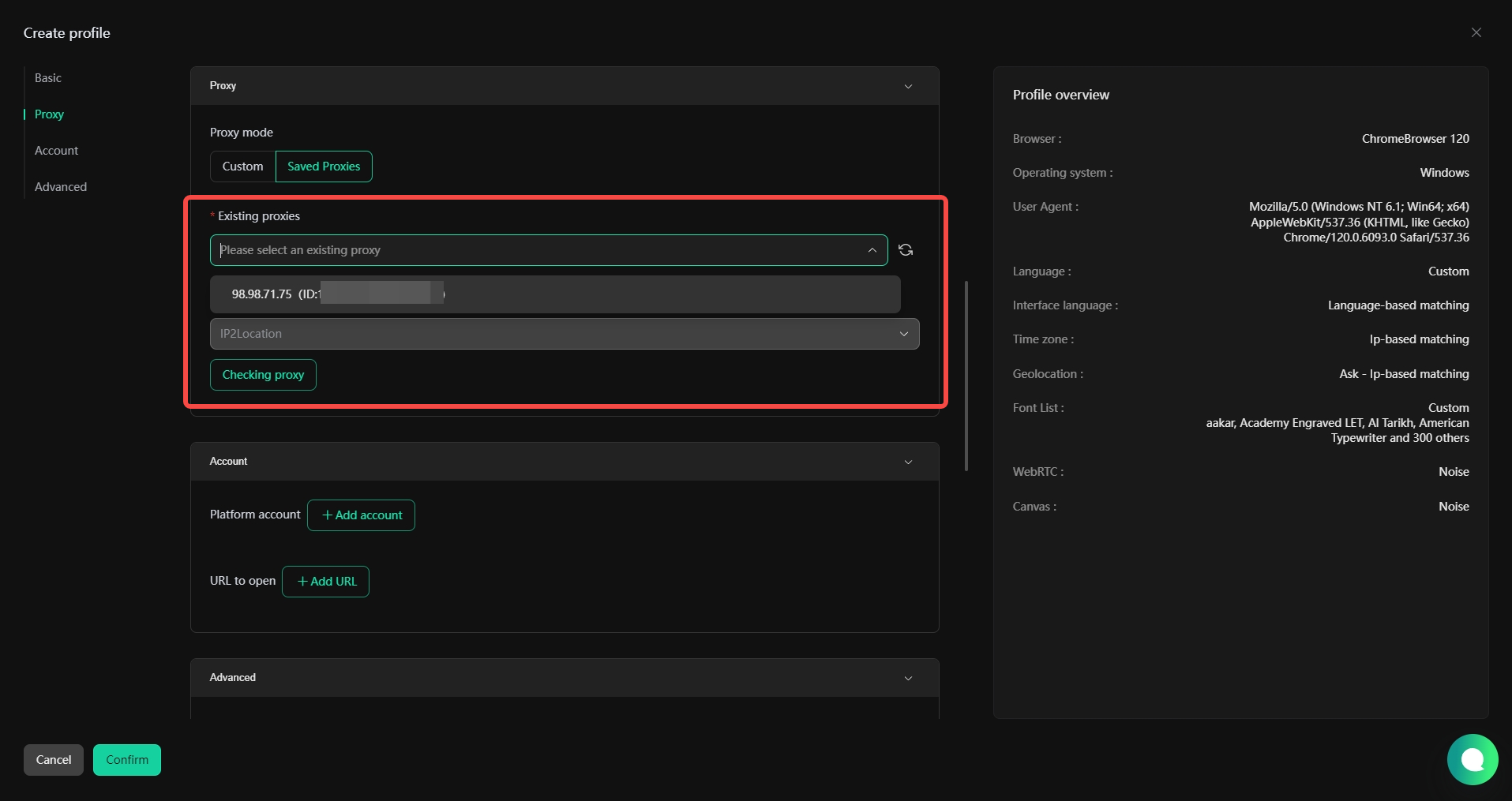The width and height of the screenshot is (1512, 801).
Task: Open the existing proxy dropdown
Action: tap(548, 250)
